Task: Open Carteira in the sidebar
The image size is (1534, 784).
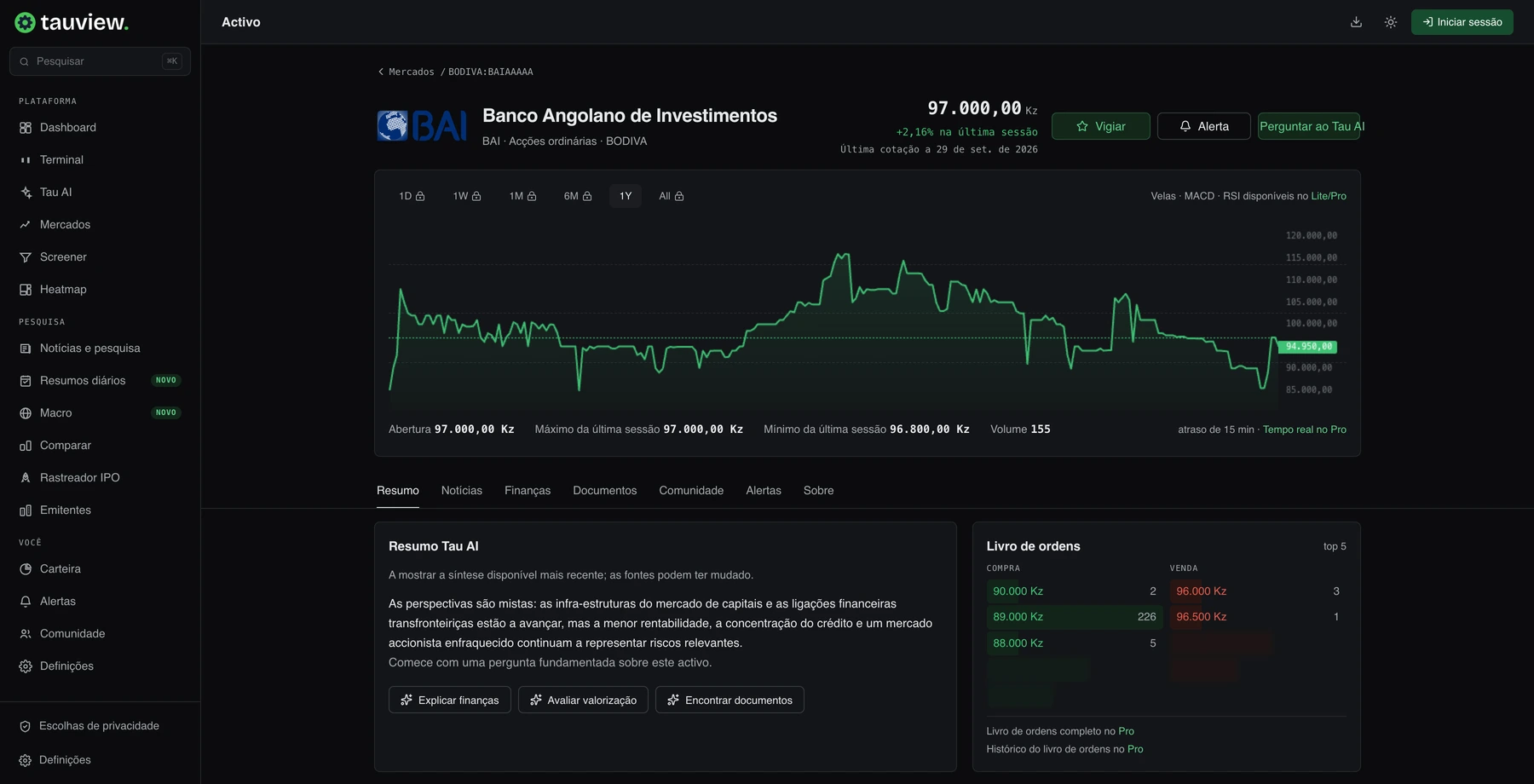Action: click(x=100, y=569)
